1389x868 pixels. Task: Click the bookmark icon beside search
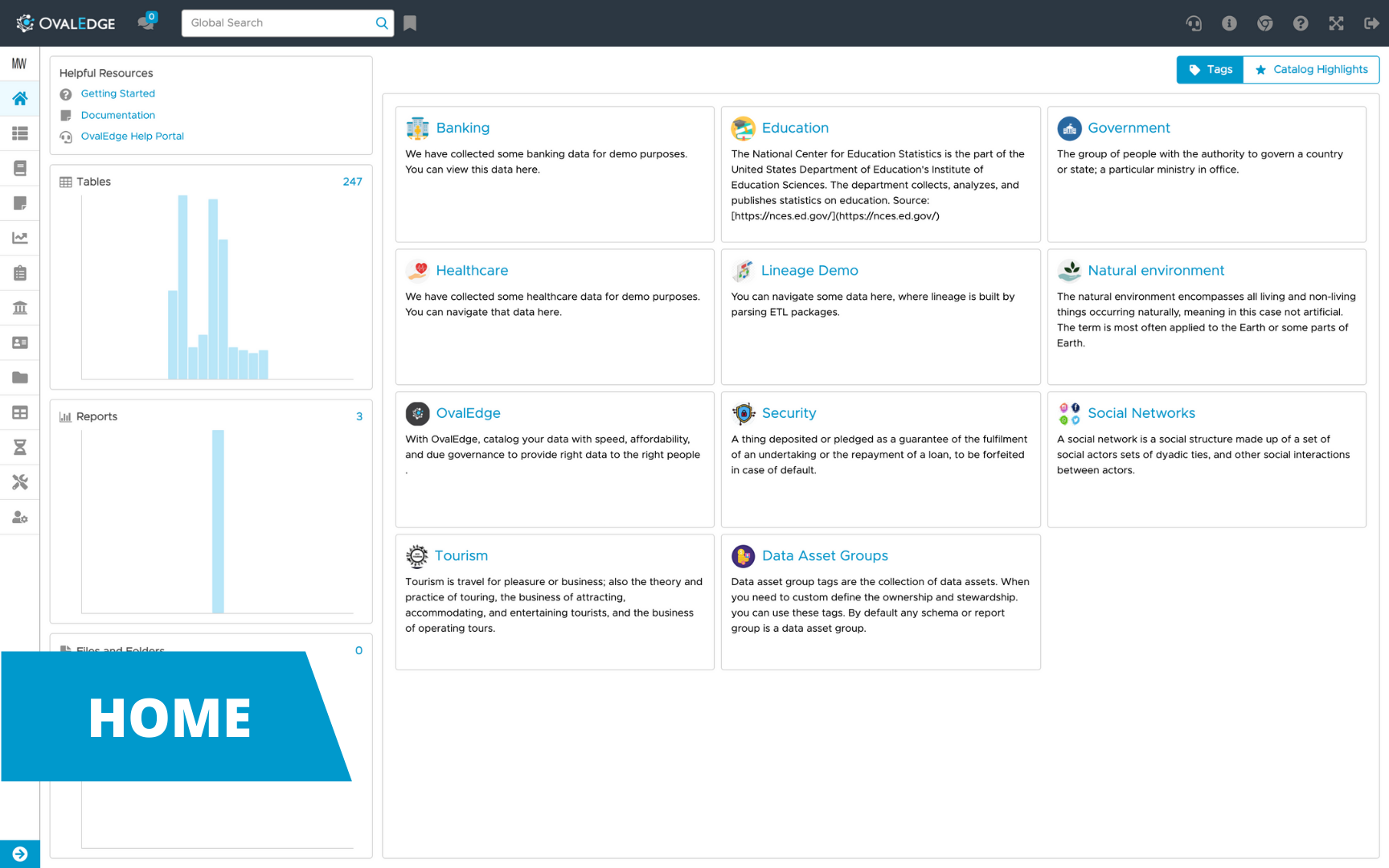pyautogui.click(x=410, y=23)
